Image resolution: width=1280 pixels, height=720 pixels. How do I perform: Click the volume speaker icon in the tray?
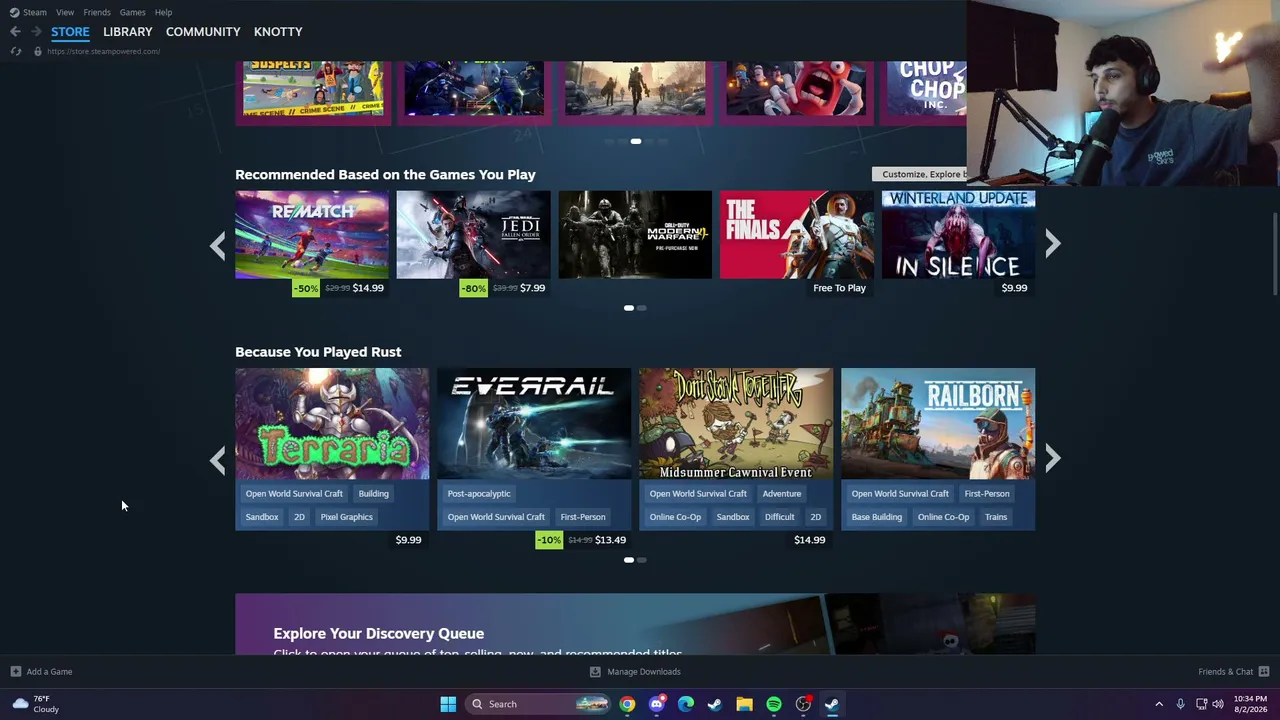[1218, 704]
